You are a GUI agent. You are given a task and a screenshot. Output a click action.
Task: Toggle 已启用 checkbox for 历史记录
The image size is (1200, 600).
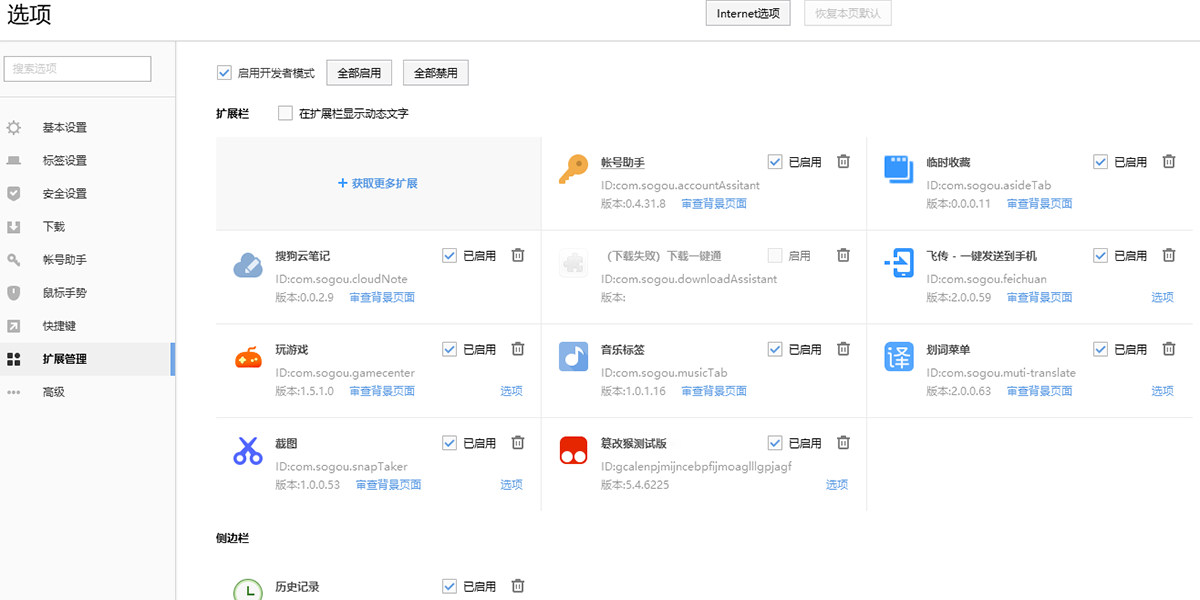pos(449,587)
